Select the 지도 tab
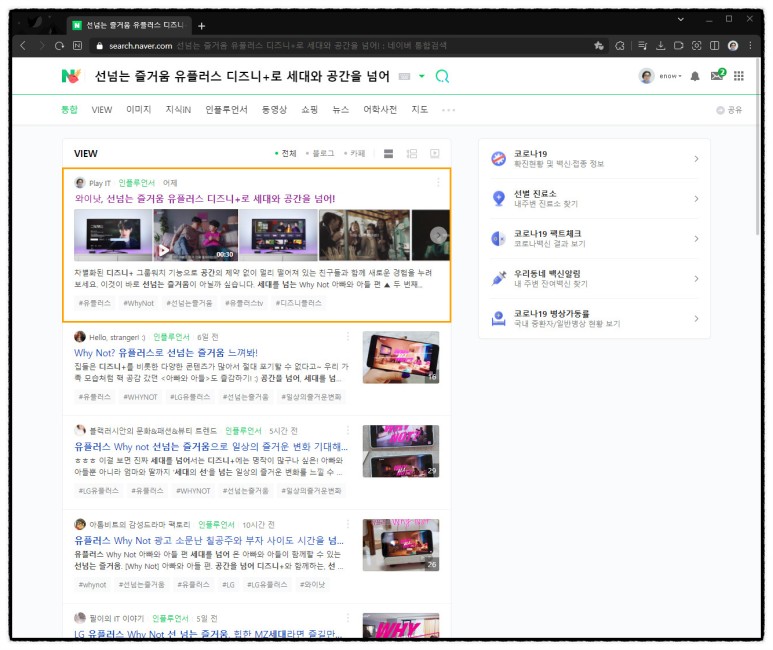 tap(420, 109)
